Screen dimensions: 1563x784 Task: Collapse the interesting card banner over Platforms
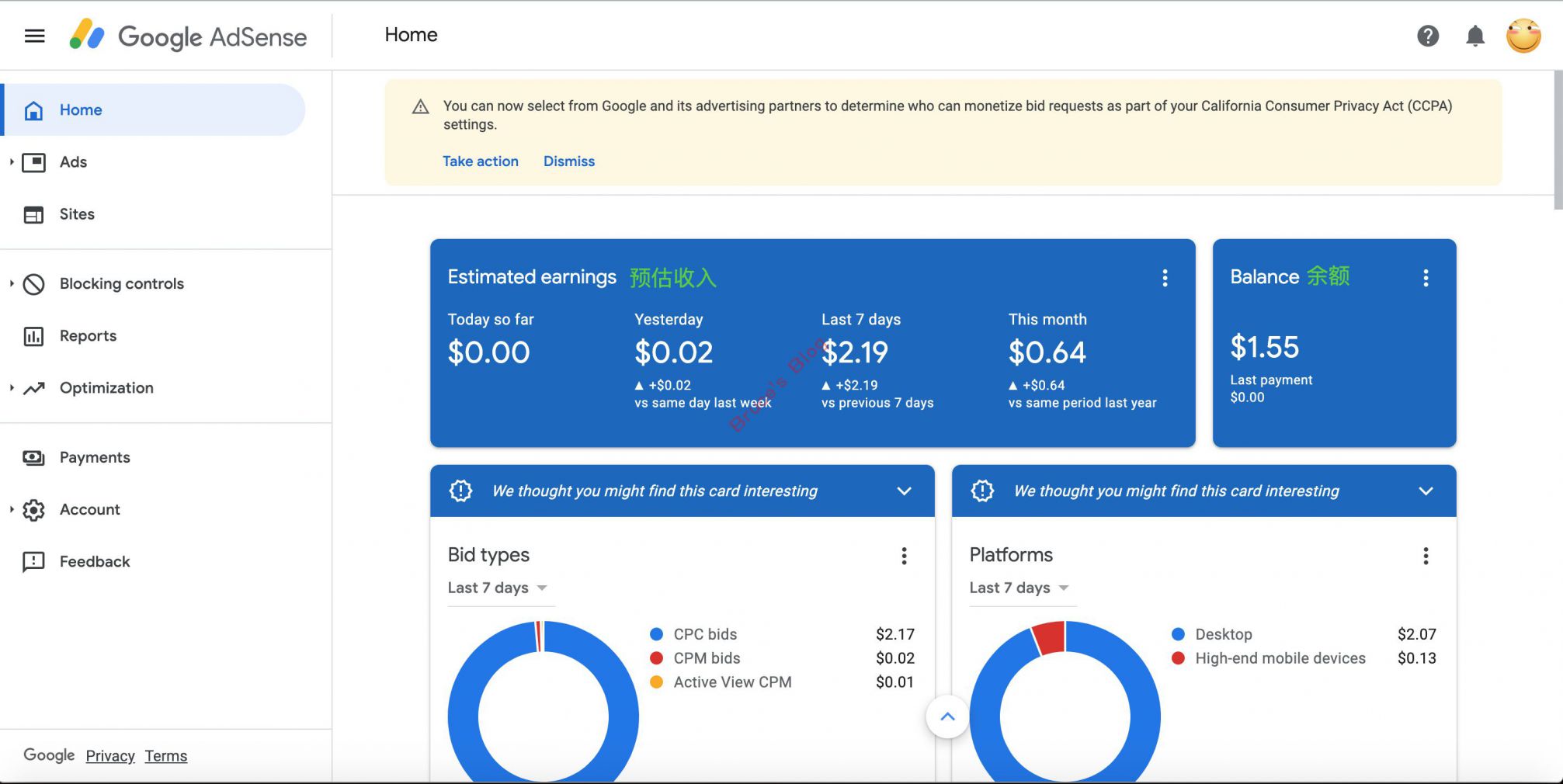[1426, 491]
